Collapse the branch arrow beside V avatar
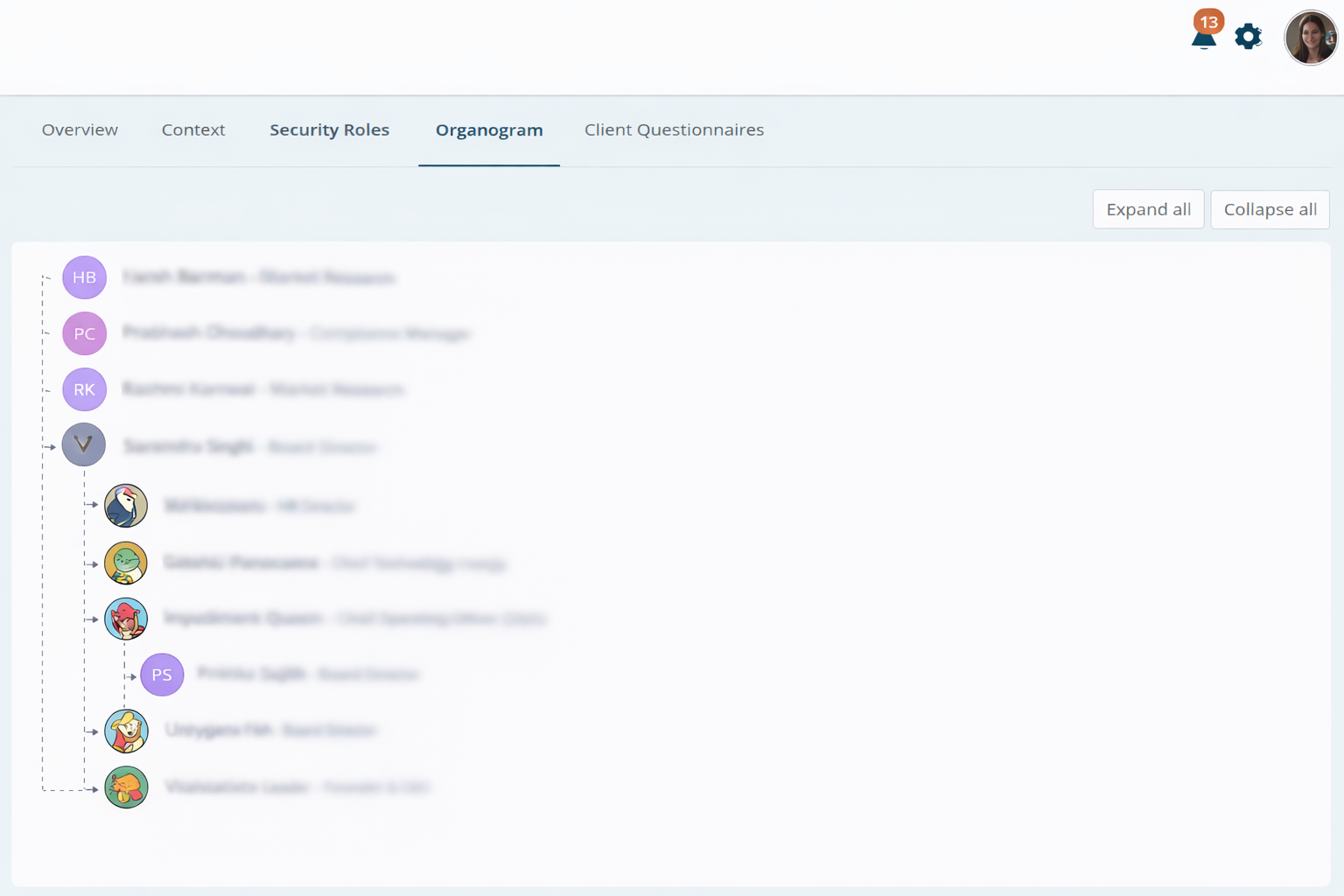 pos(50,447)
